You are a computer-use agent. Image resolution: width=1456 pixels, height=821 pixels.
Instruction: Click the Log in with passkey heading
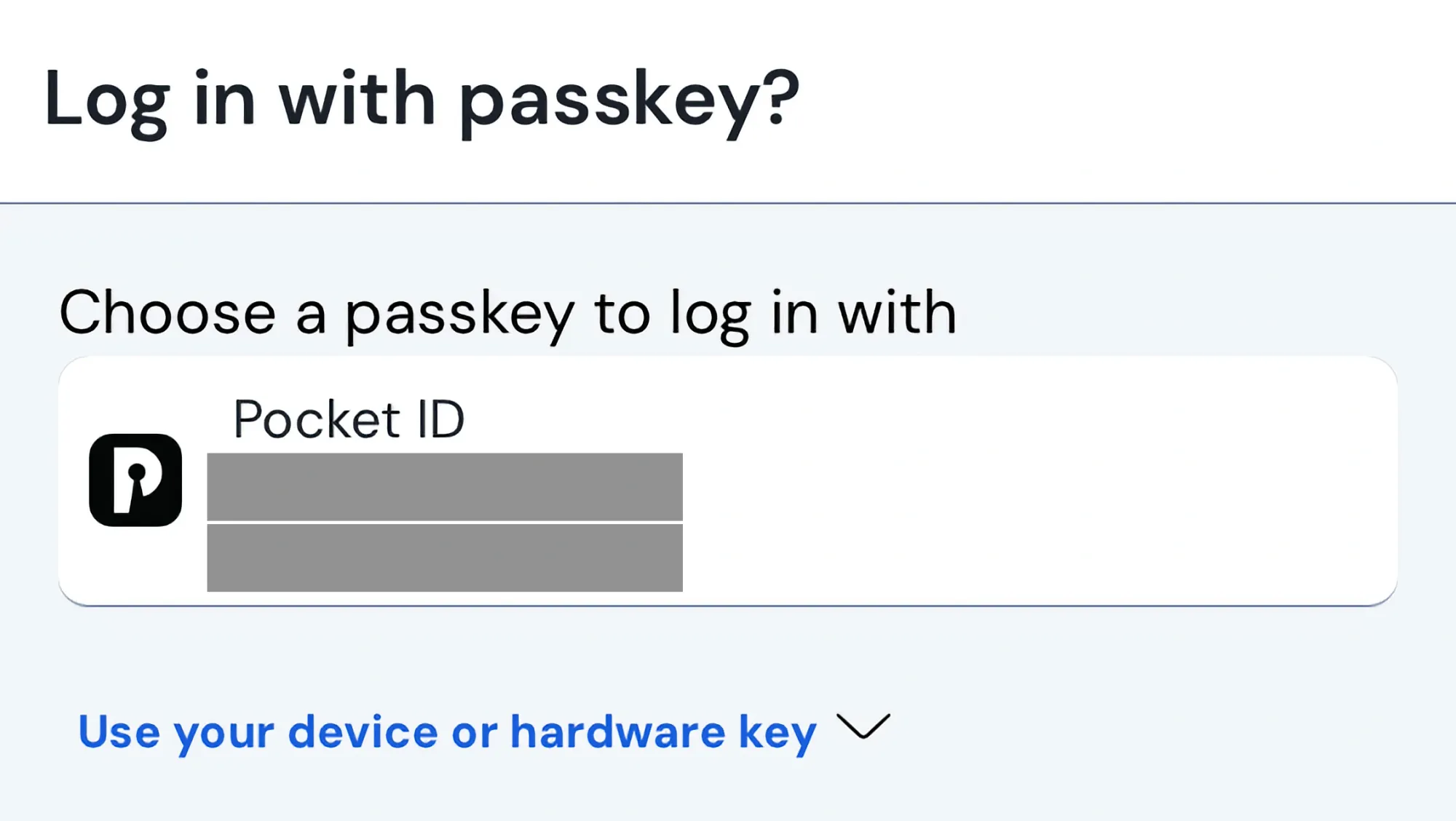click(x=422, y=100)
